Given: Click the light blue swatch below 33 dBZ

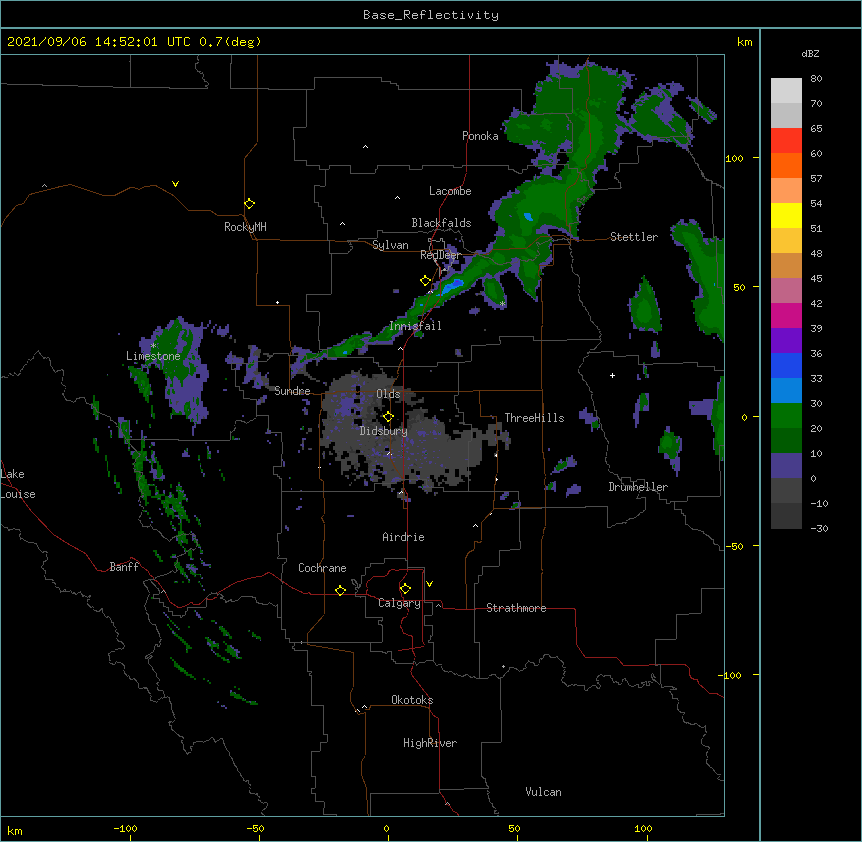Looking at the screenshot, I should coord(786,390).
